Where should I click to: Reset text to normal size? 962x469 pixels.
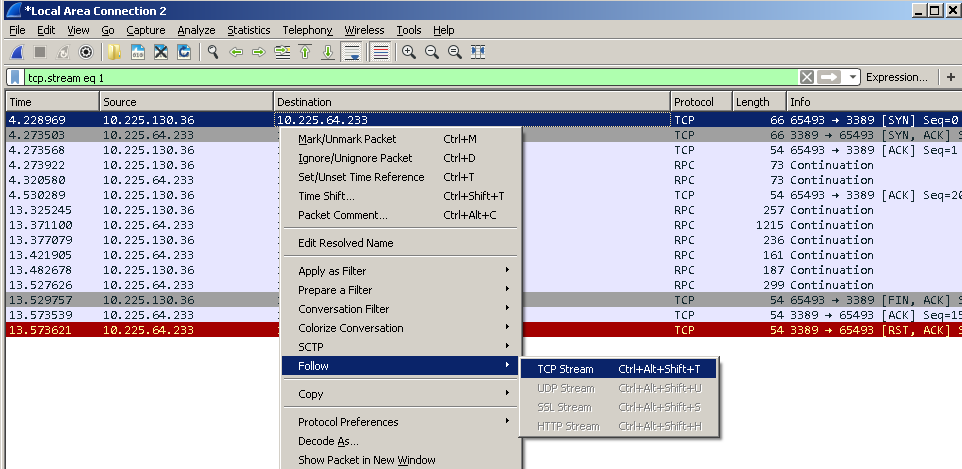point(455,52)
